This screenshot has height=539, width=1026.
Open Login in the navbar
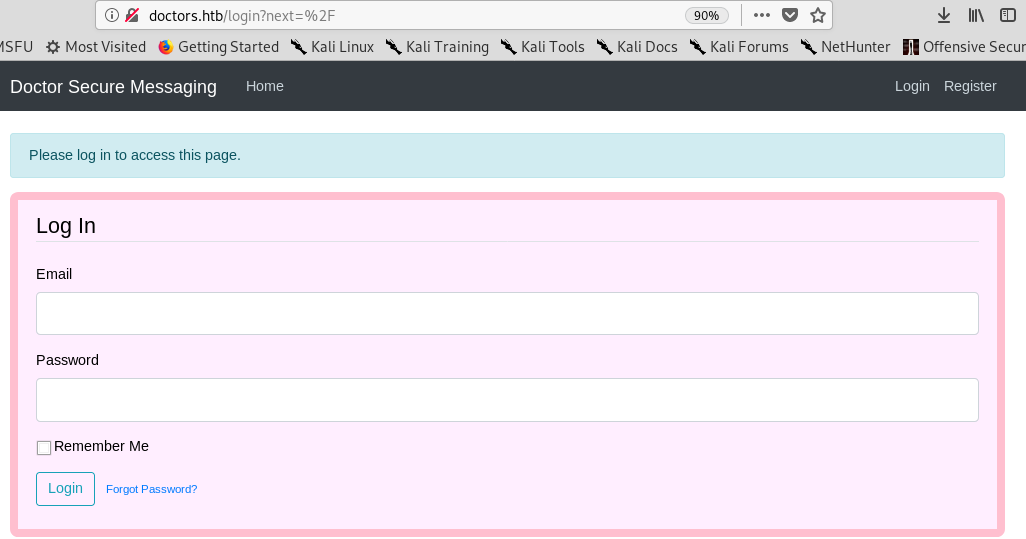[x=912, y=86]
